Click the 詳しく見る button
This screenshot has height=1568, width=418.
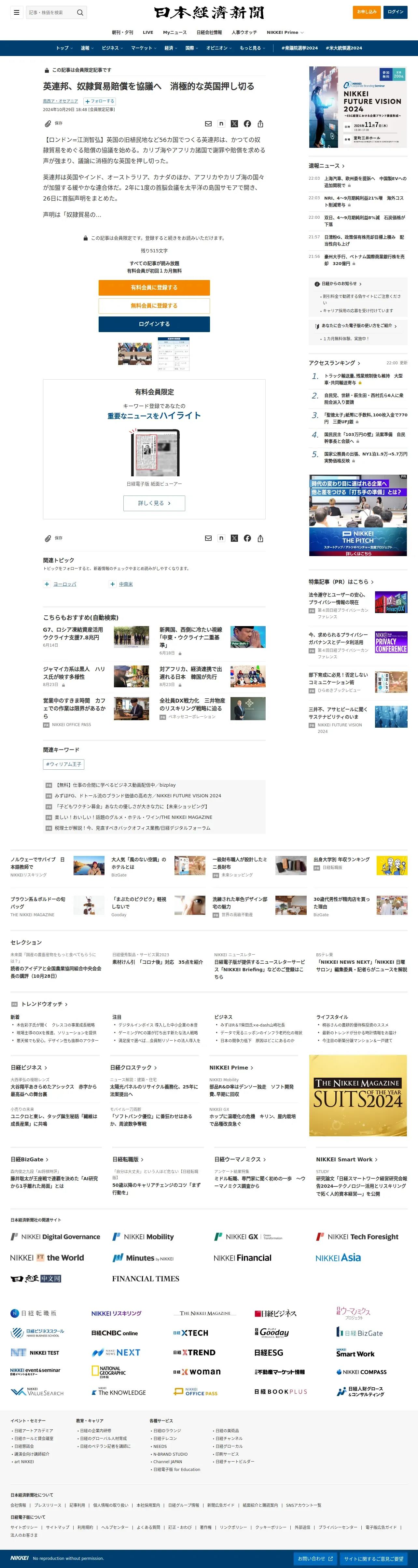(154, 503)
